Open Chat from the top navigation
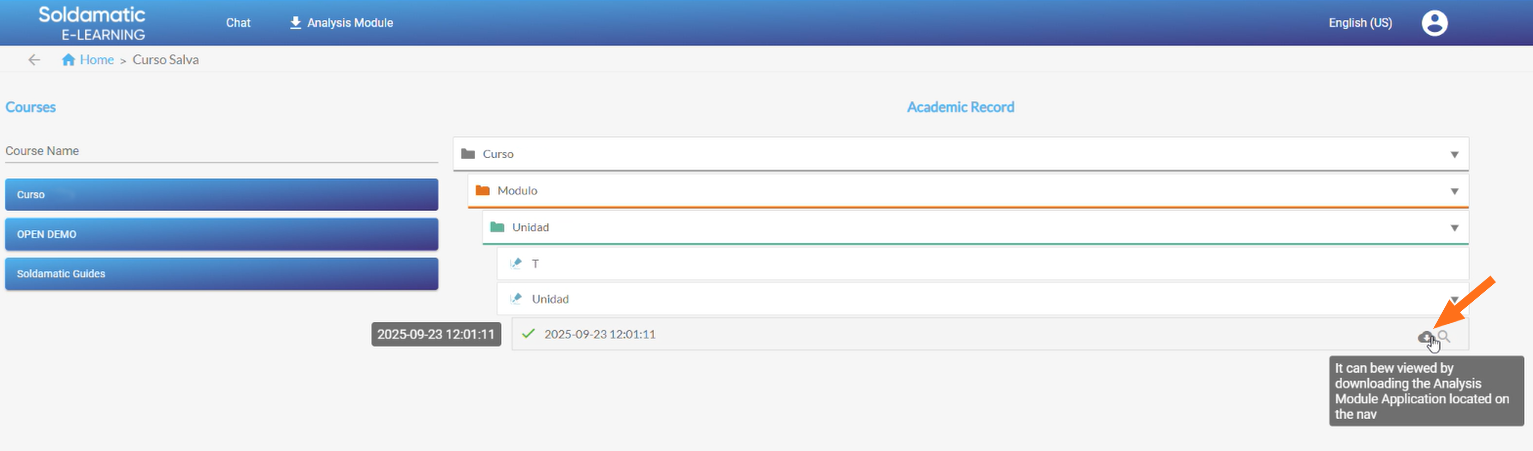This screenshot has height=451, width=1533. point(238,23)
